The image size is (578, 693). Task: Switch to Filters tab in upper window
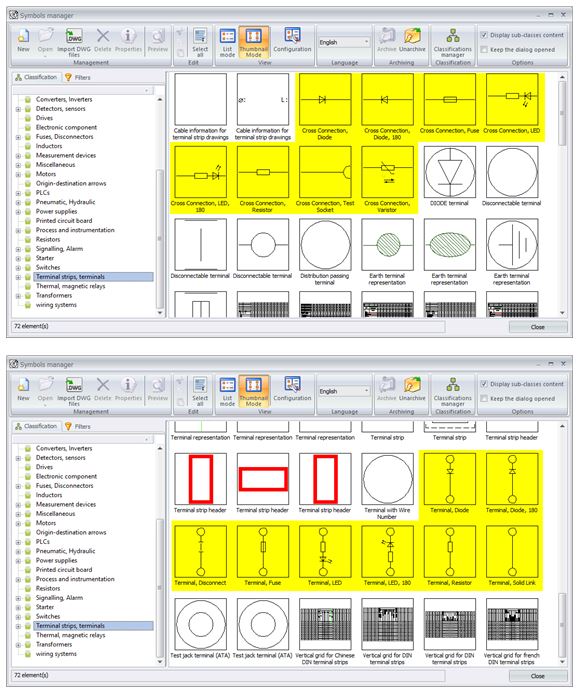pos(78,77)
